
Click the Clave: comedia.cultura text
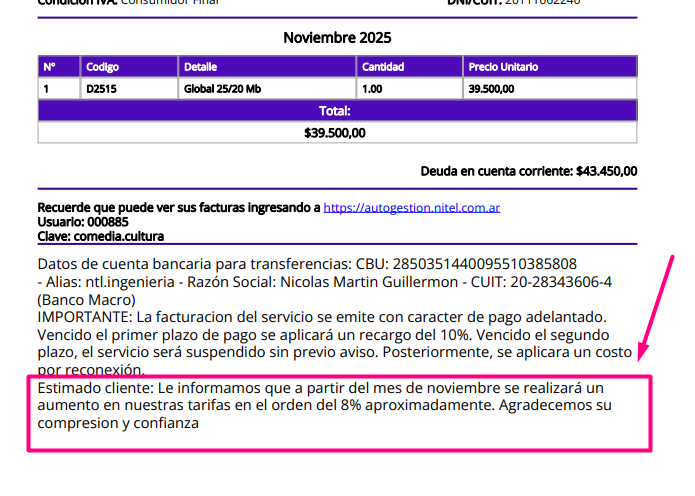[100, 236]
